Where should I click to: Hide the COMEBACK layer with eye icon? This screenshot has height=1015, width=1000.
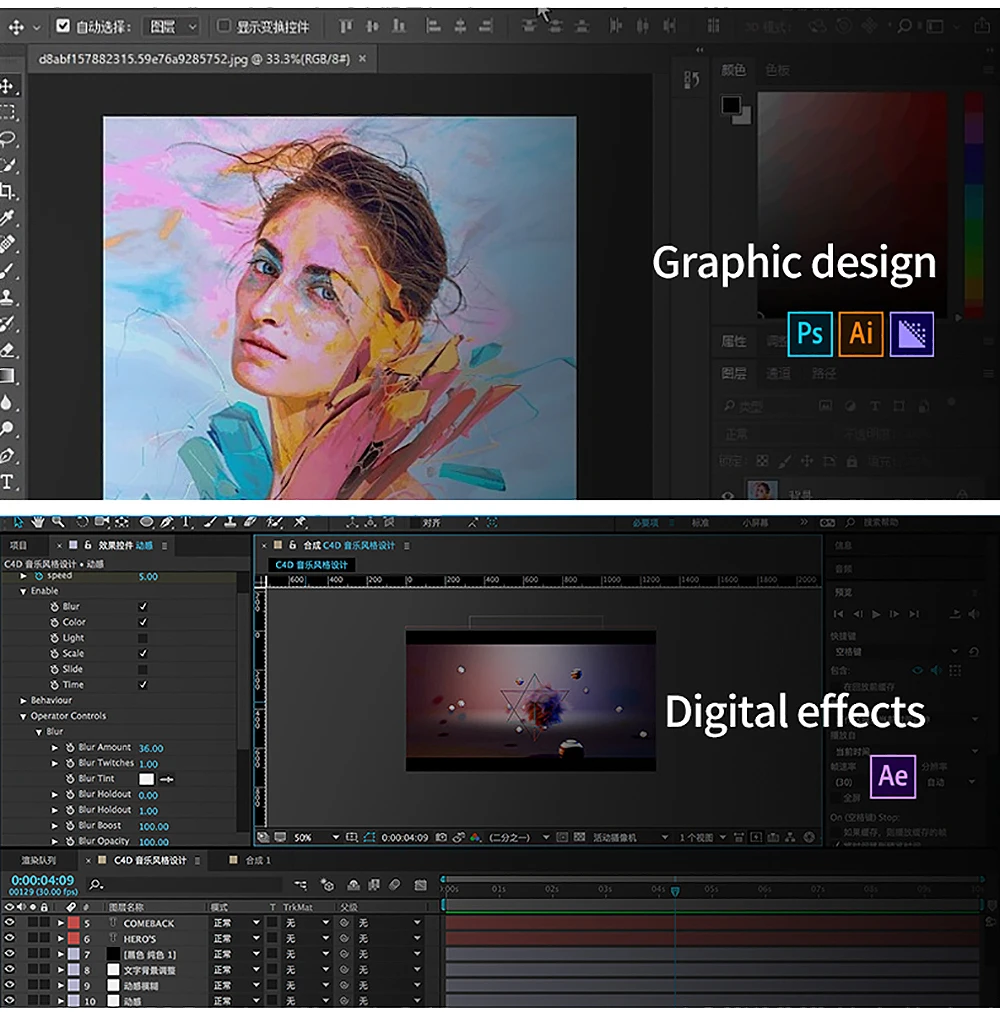pos(9,923)
